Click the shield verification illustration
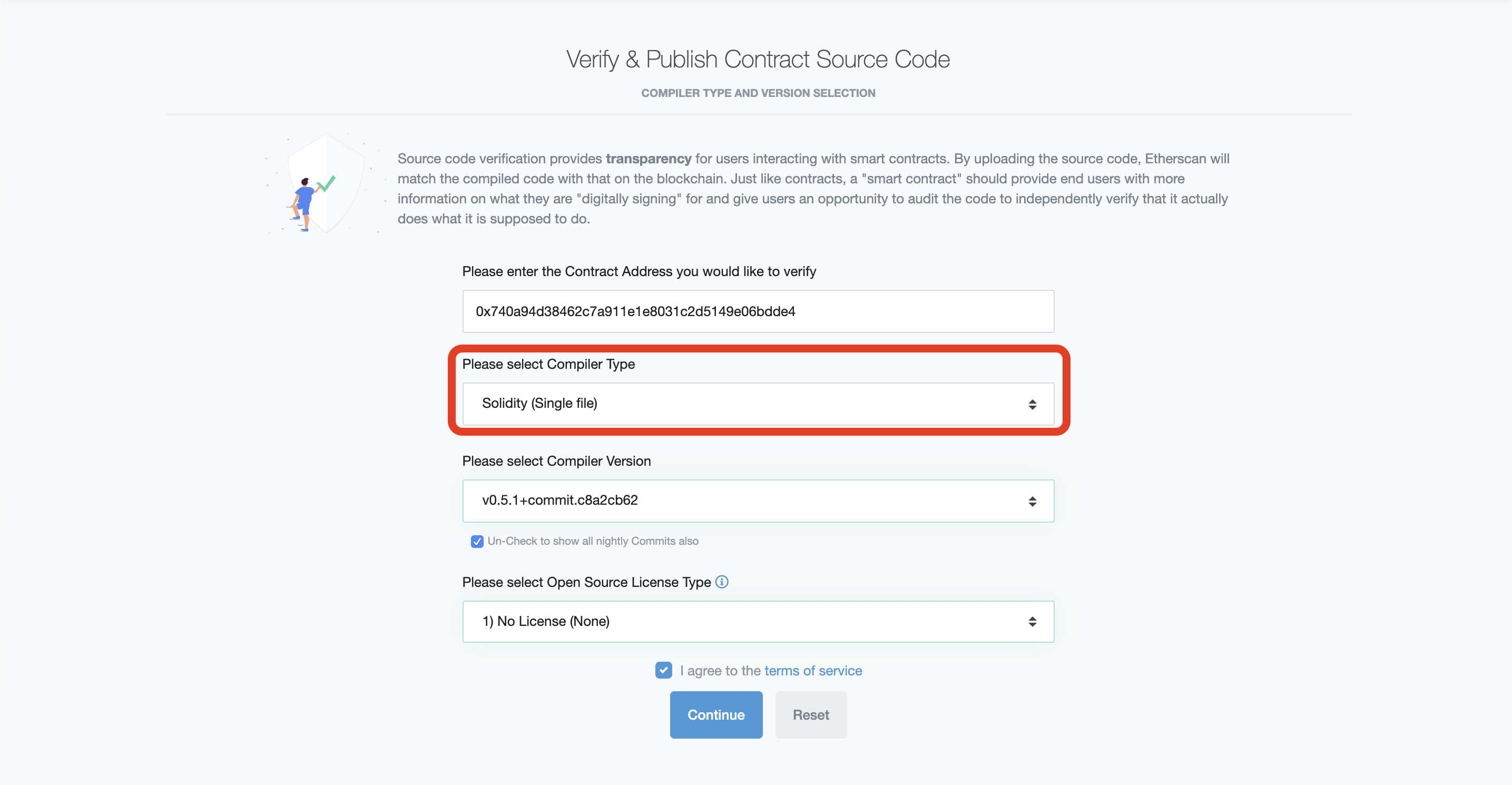 (323, 183)
